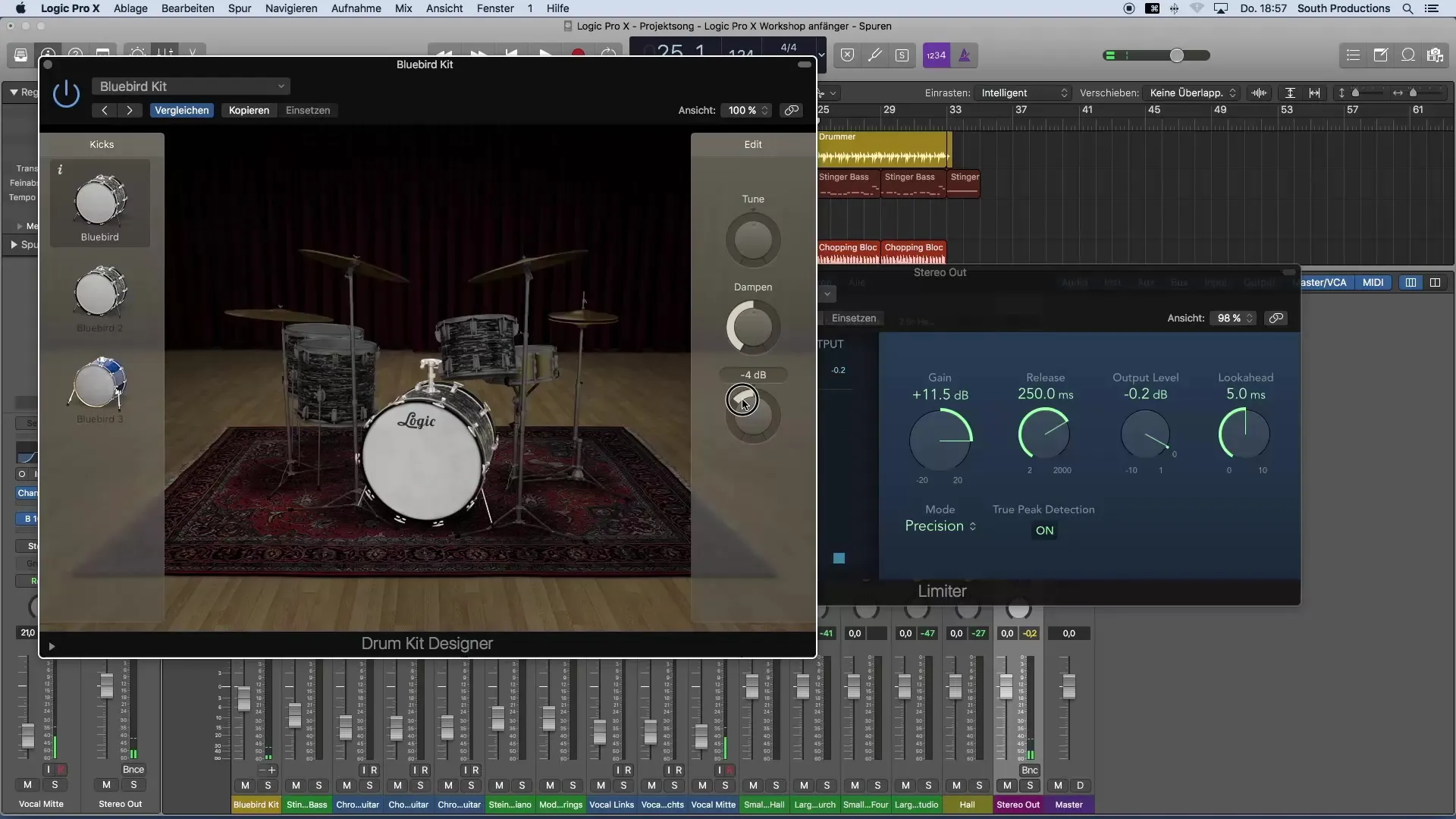Screen dimensions: 1456x819
Task: Open the Loop Browser icon
Action: 1408,55
